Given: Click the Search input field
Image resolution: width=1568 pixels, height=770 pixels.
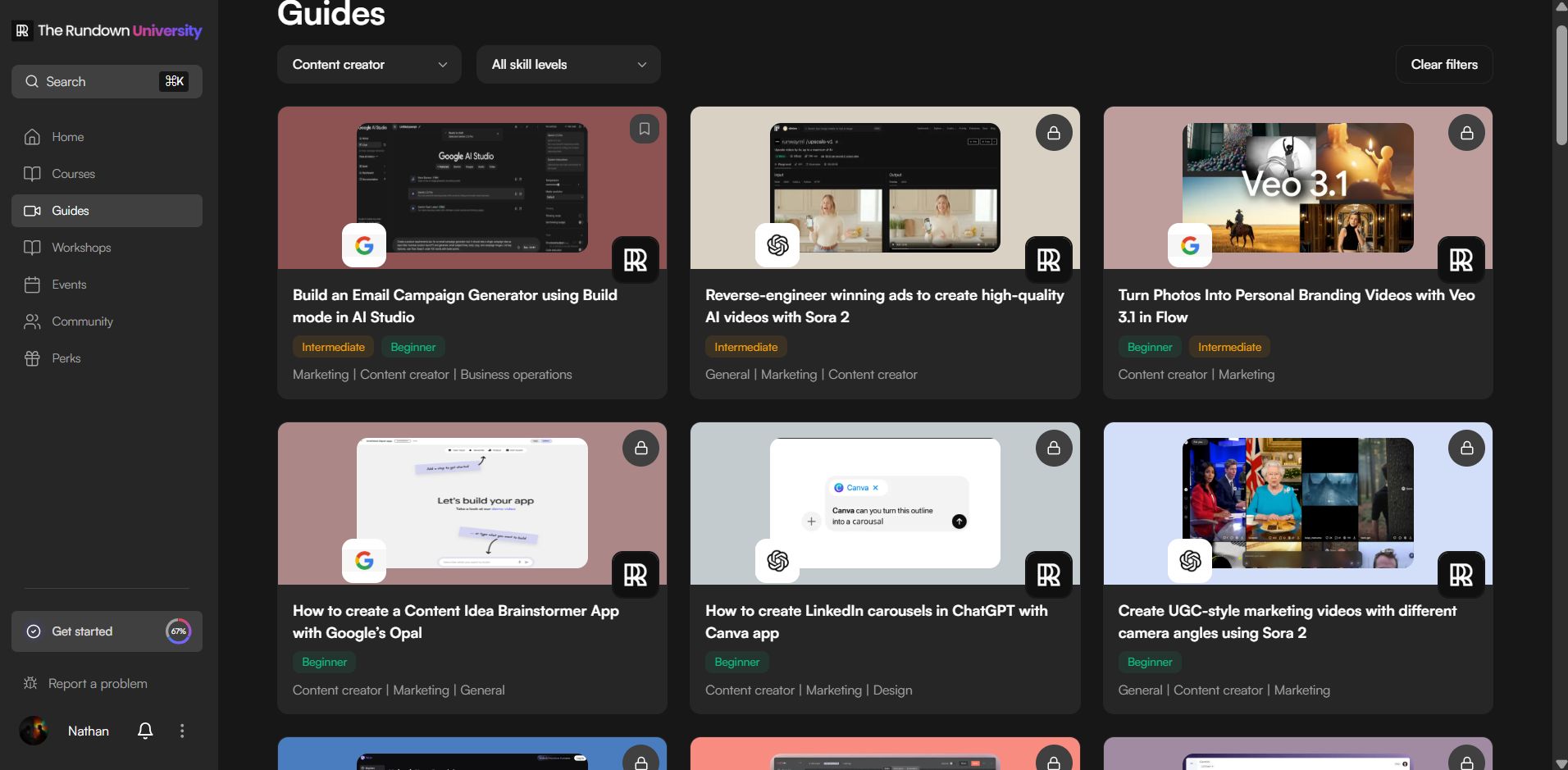Looking at the screenshot, I should coord(107,81).
